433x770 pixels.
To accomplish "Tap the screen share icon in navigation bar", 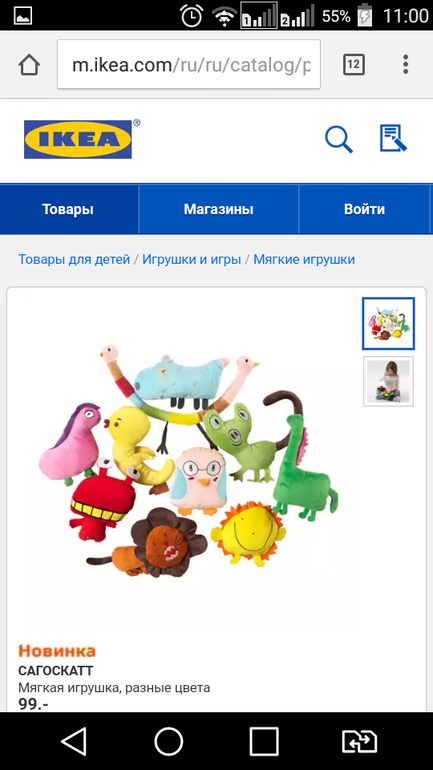I will (359, 741).
